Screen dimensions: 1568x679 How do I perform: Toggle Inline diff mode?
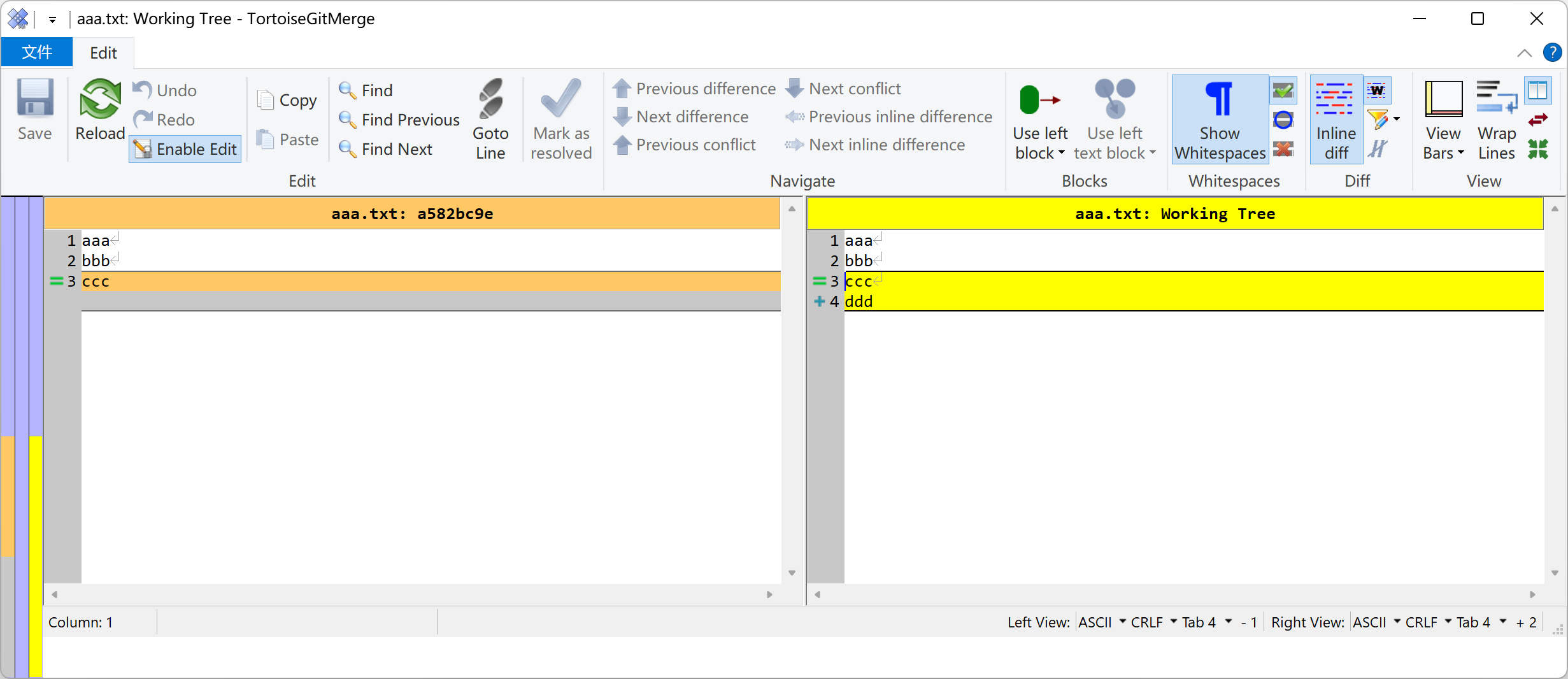(1336, 120)
